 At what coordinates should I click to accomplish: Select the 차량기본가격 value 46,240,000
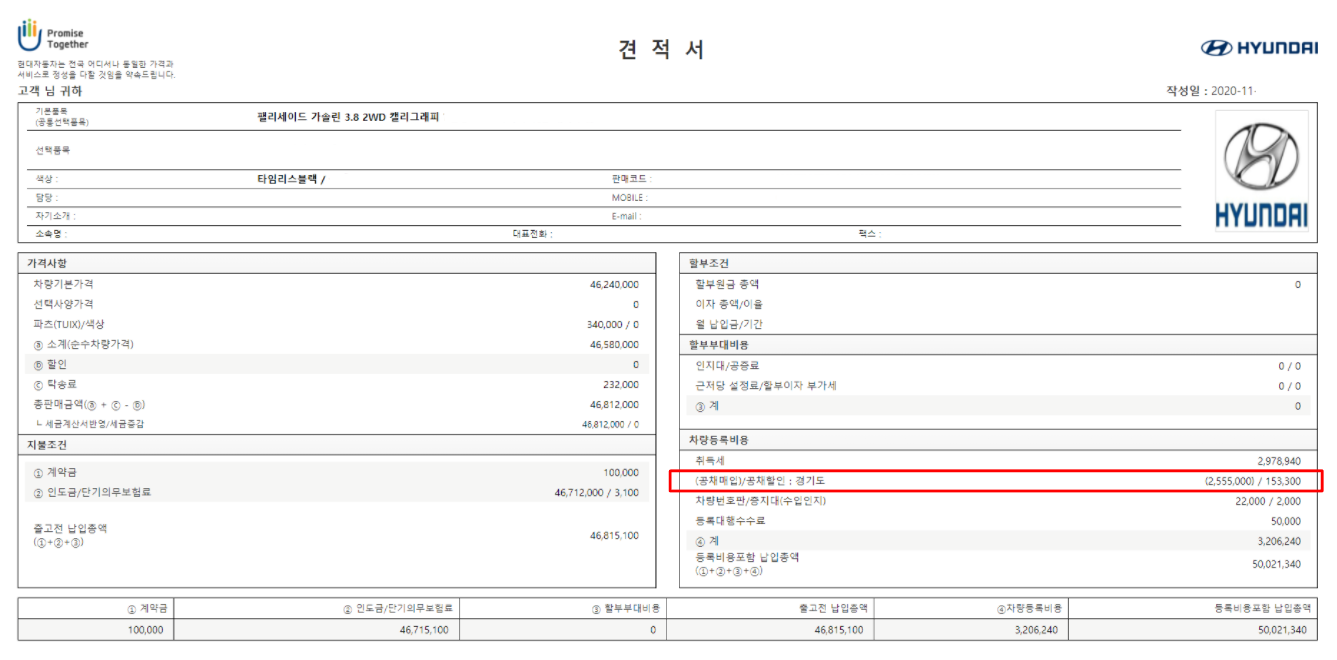tap(614, 285)
